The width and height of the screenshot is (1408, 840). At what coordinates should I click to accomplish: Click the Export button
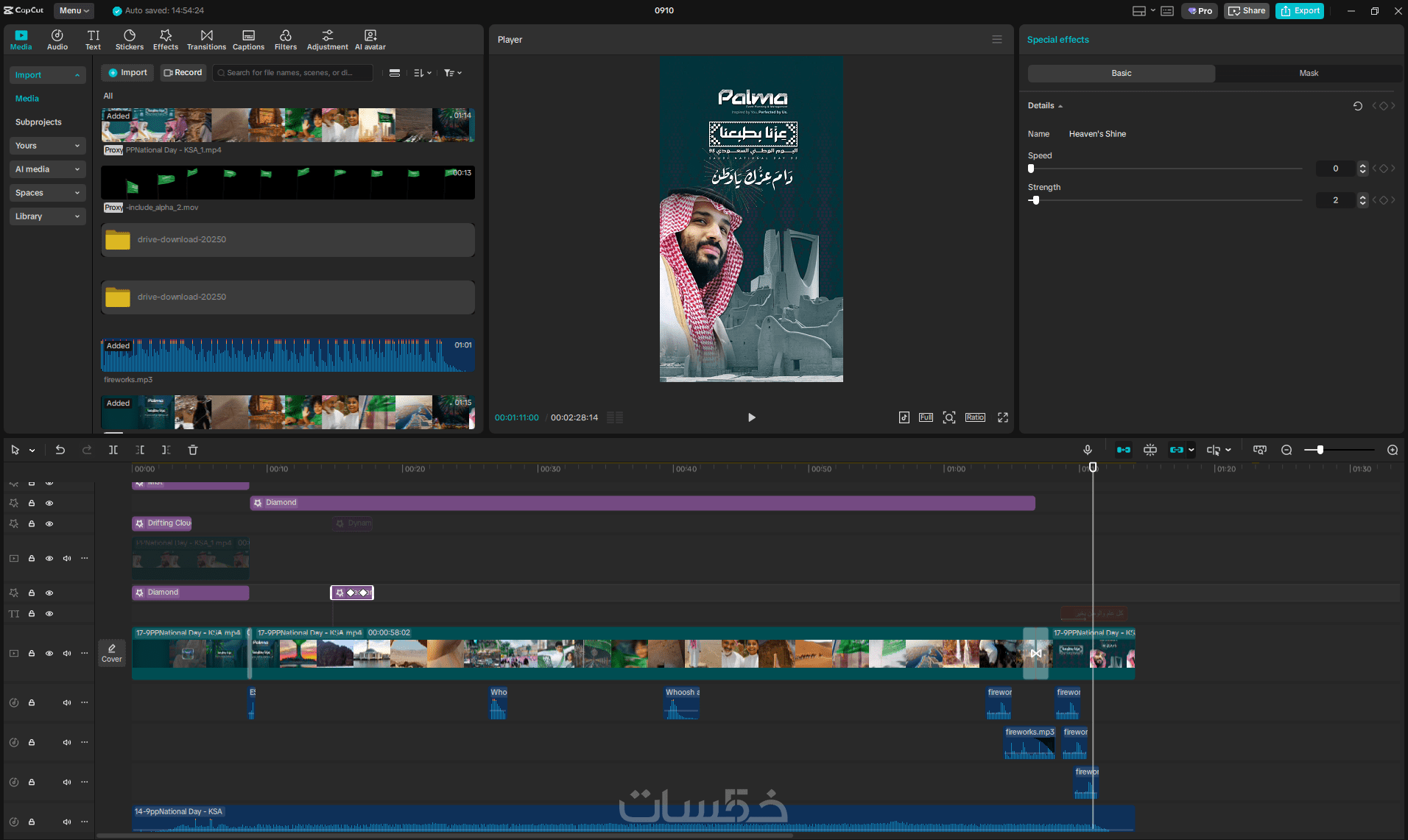[x=1300, y=11]
